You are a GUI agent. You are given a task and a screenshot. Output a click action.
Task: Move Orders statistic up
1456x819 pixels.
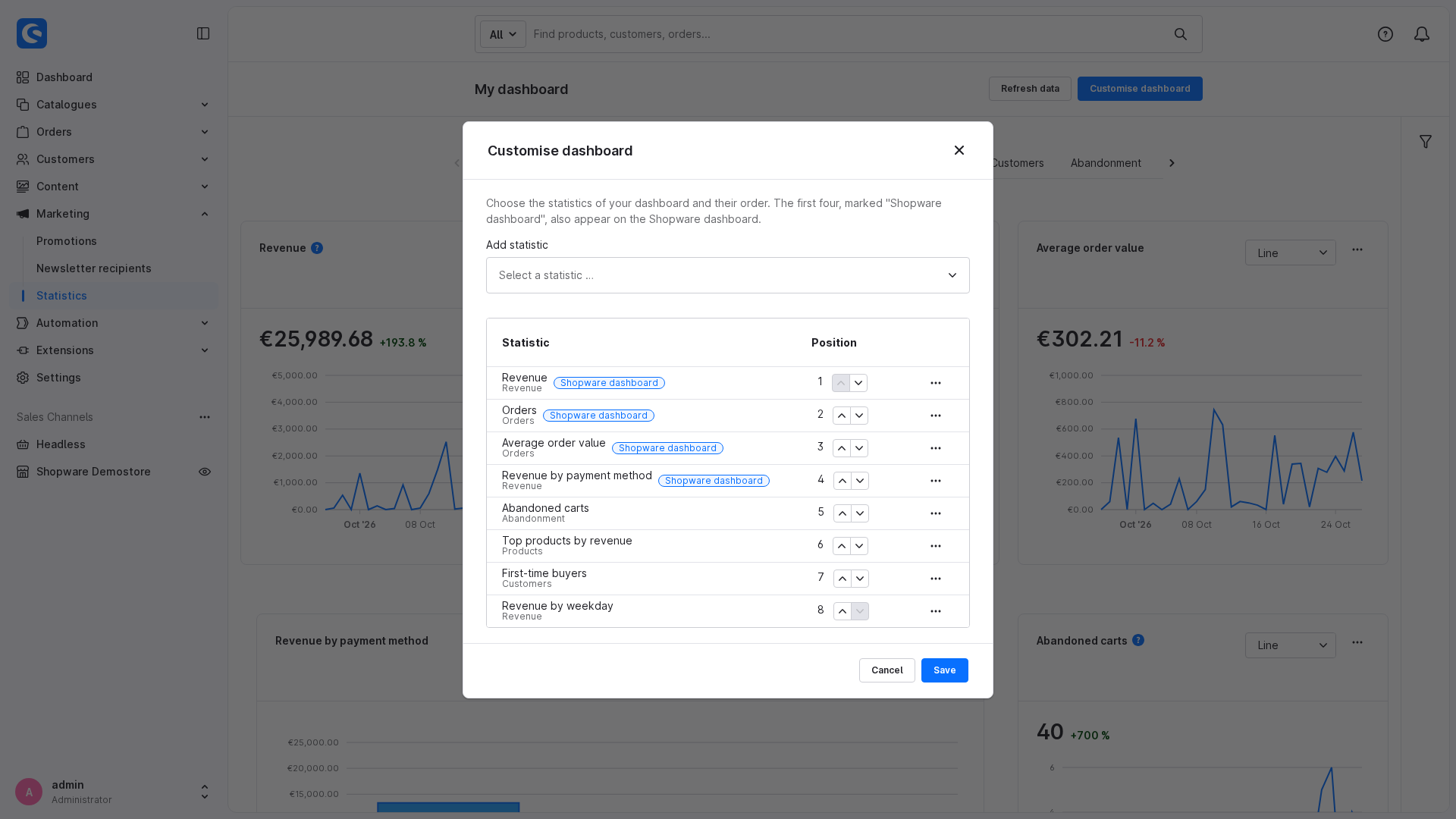click(842, 416)
